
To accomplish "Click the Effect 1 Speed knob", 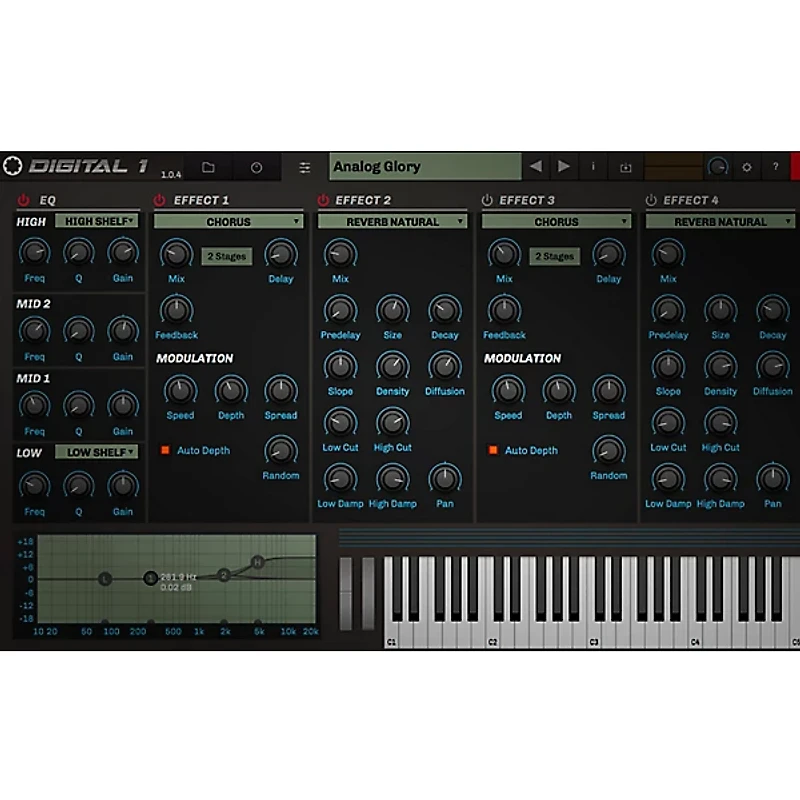I will [x=180, y=391].
